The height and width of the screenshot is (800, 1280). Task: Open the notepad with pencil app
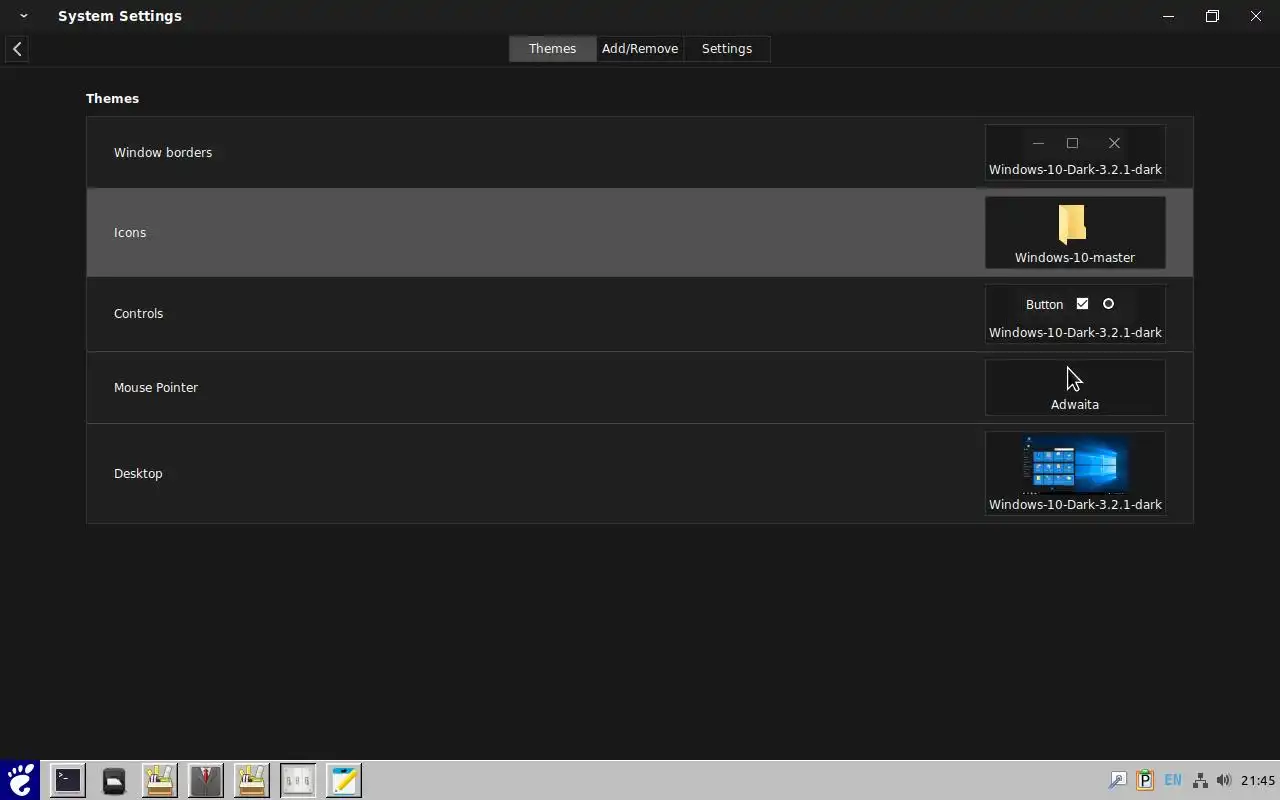(343, 780)
